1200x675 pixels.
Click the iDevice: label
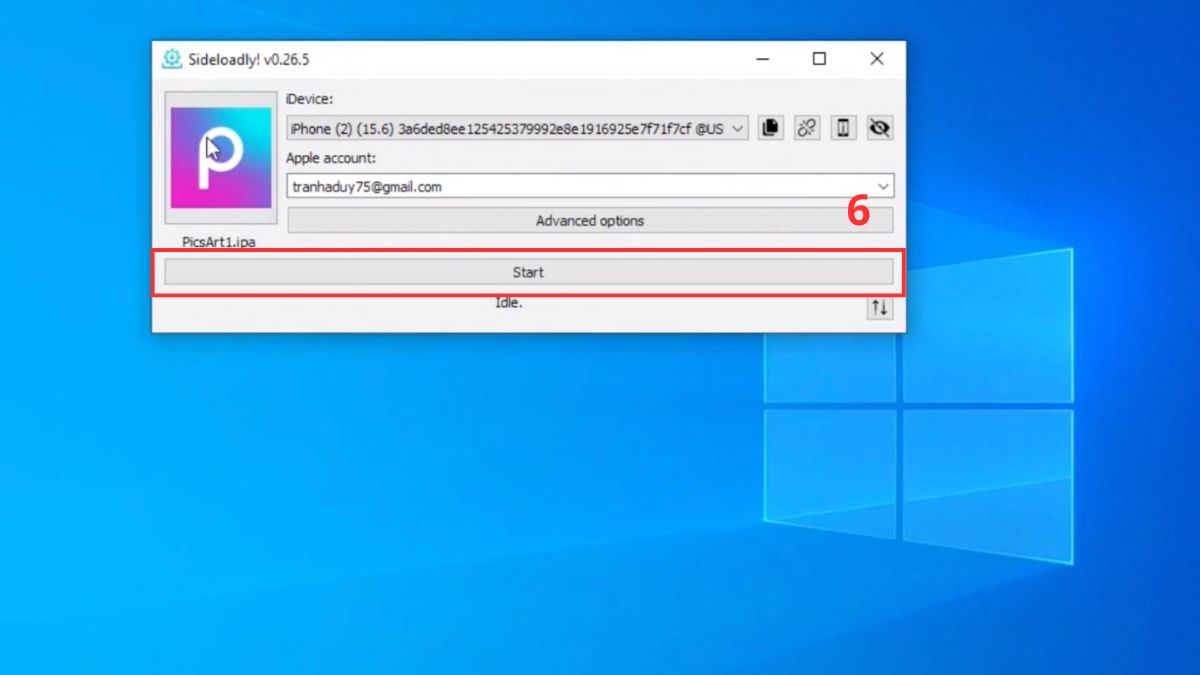[x=309, y=99]
